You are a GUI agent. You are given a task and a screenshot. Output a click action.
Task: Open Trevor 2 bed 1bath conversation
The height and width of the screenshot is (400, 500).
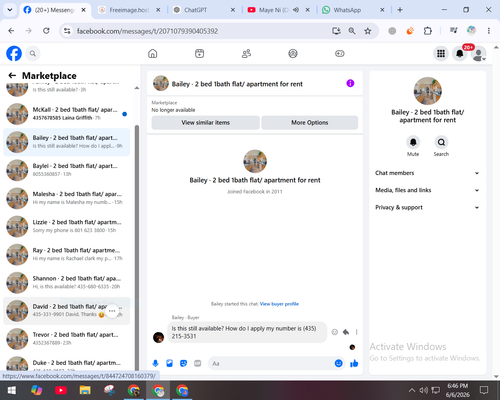click(x=67, y=339)
